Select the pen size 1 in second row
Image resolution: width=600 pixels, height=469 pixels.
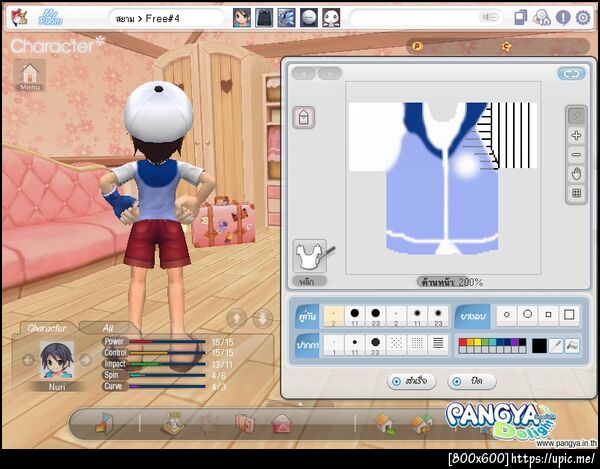(x=334, y=345)
